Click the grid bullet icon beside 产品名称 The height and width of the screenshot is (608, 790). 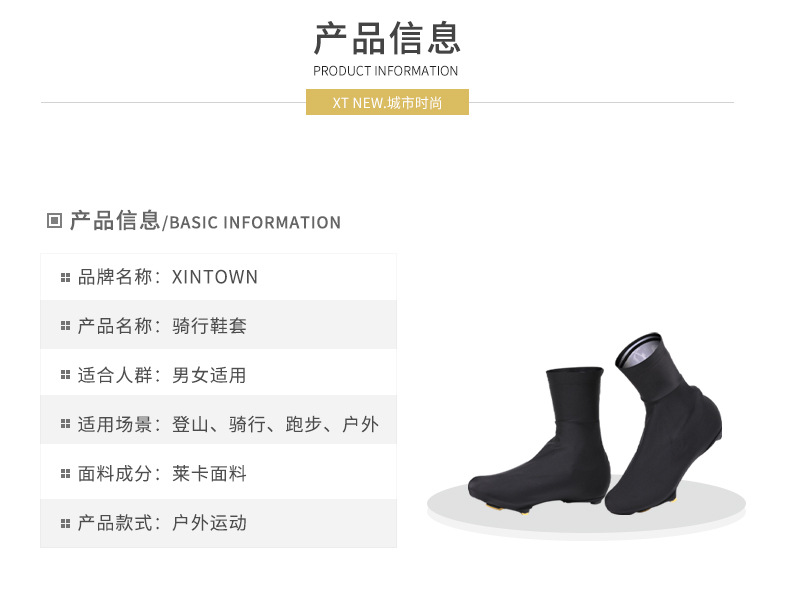65,326
